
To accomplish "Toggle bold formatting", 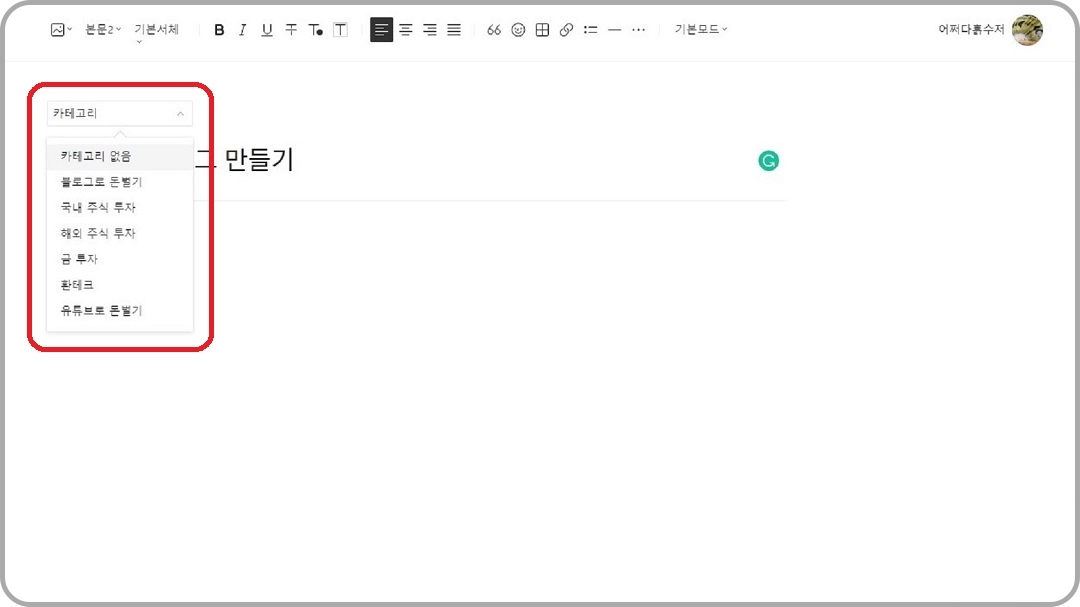I will pyautogui.click(x=219, y=30).
